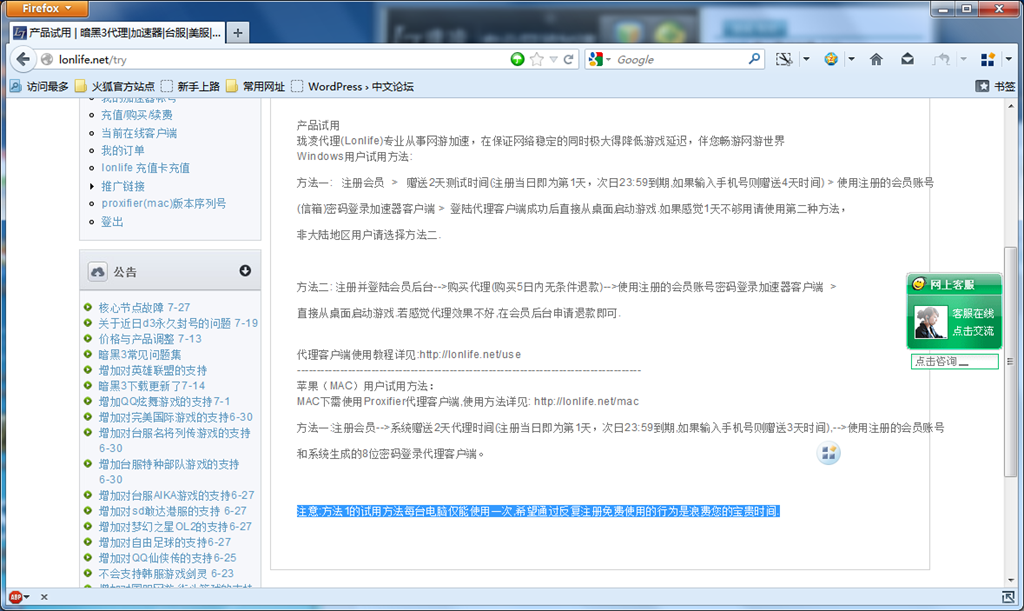1024x611 pixels.
Task: Click the magnifier search icon in Google box
Action: click(754, 59)
